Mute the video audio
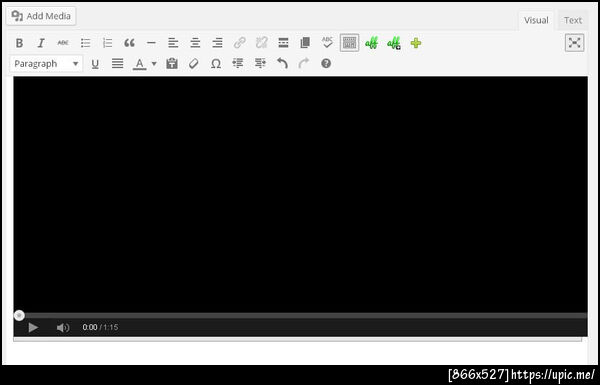600x385 pixels. click(63, 328)
